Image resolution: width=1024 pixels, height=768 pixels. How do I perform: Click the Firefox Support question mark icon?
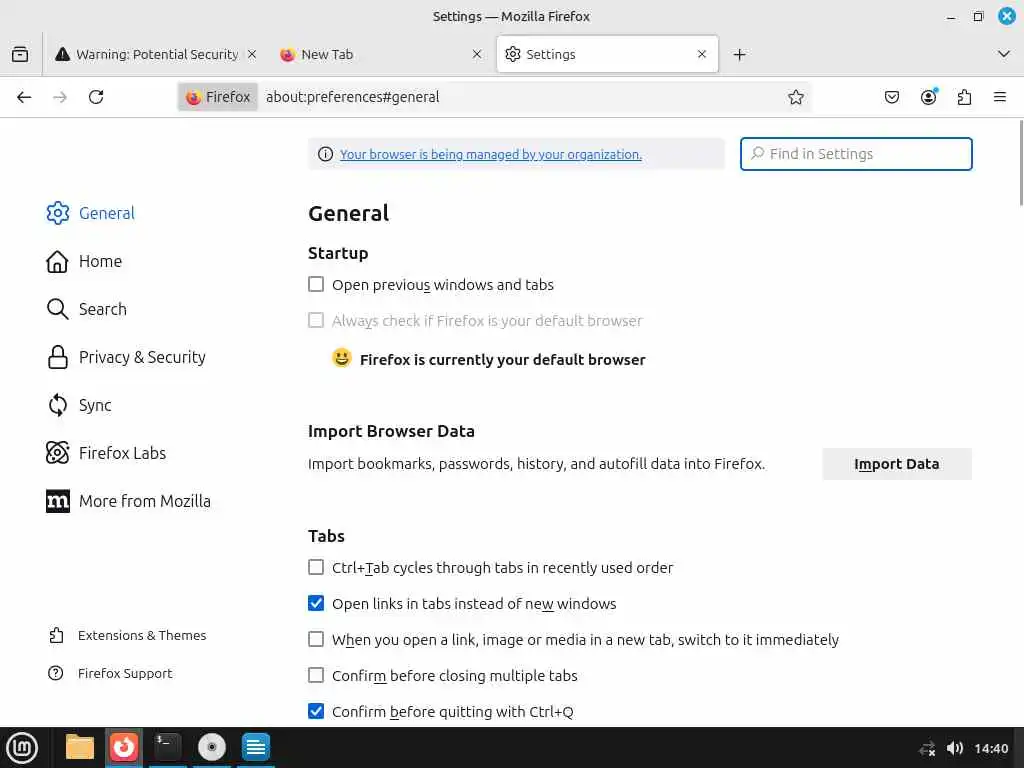coord(56,673)
